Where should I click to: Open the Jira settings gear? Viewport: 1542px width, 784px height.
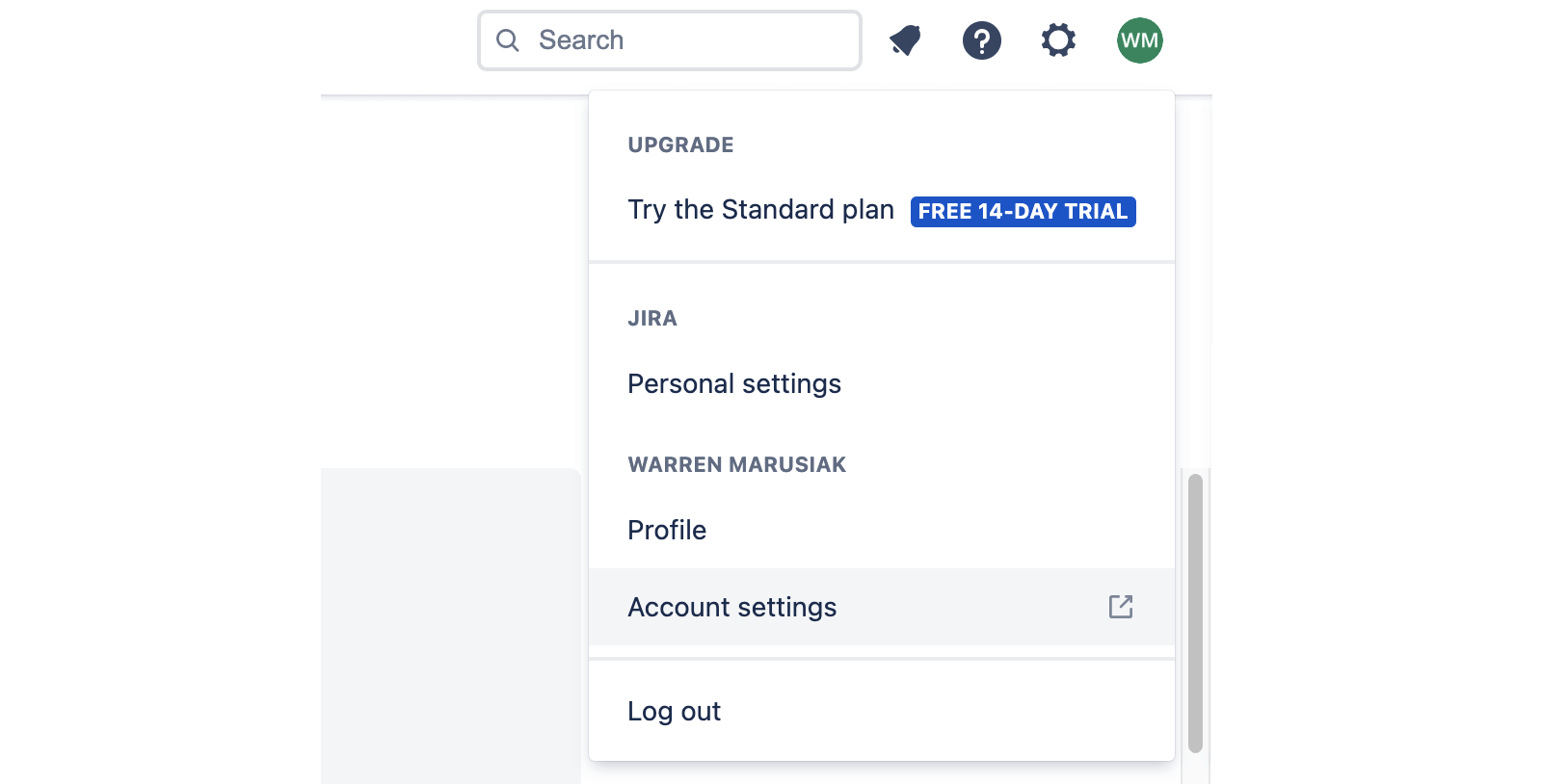click(x=1058, y=39)
